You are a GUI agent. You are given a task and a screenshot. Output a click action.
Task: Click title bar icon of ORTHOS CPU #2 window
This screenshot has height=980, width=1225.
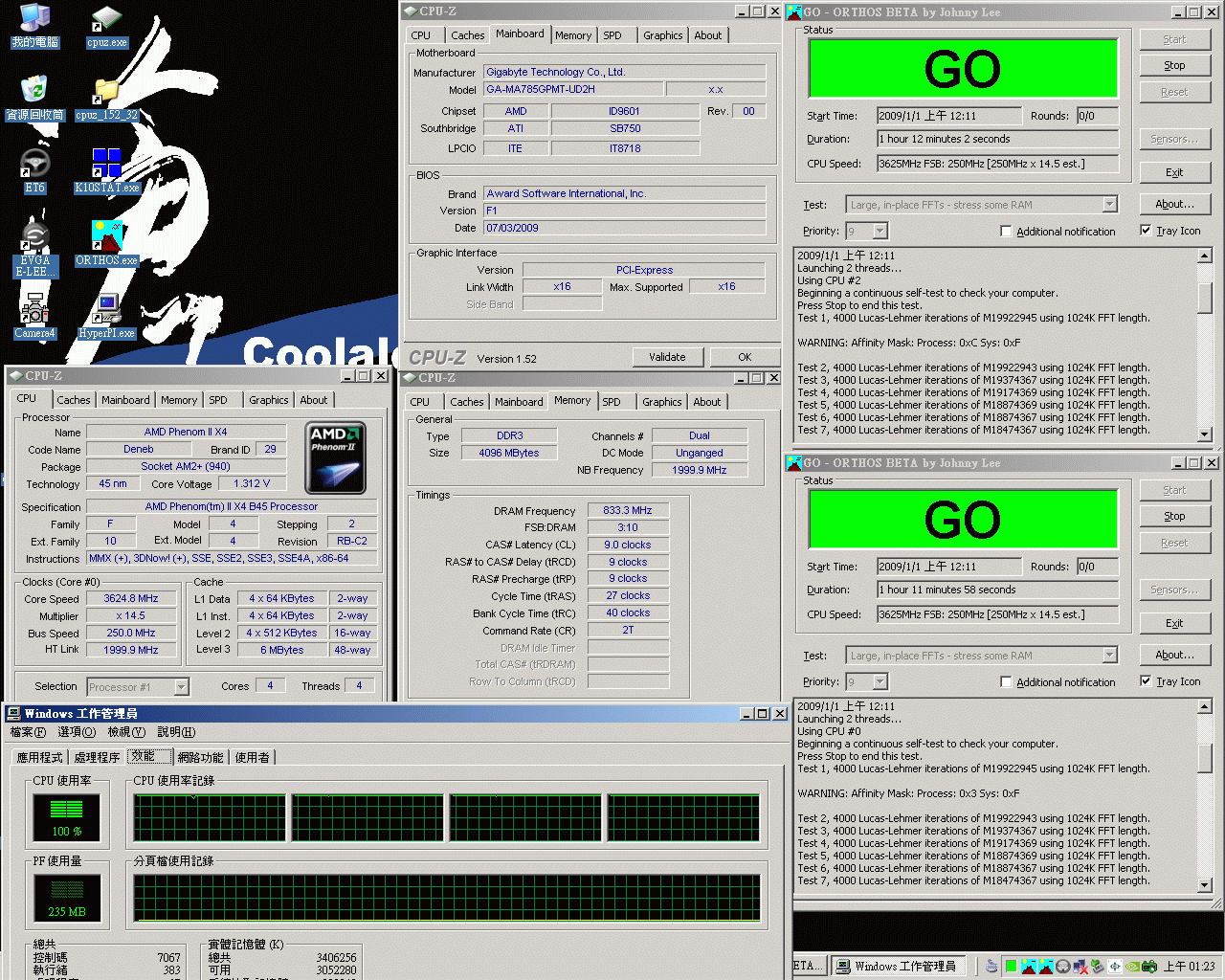[x=793, y=11]
